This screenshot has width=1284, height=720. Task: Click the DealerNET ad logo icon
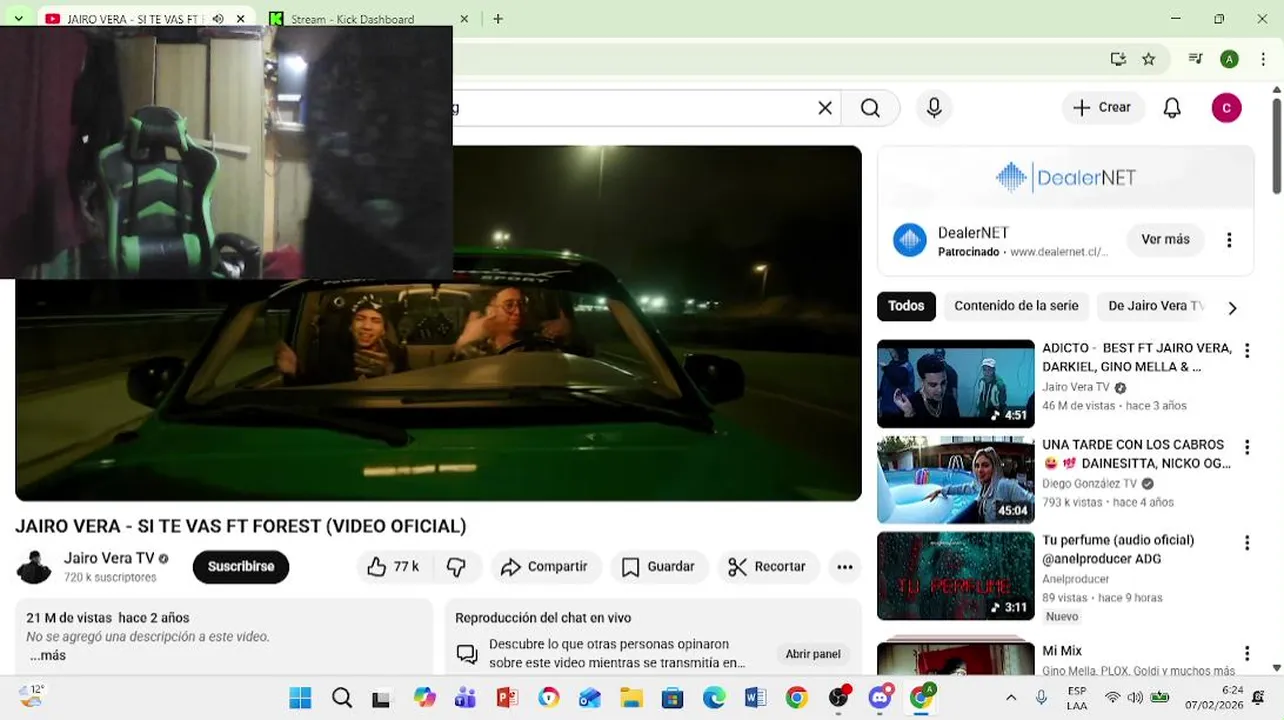tap(909, 240)
